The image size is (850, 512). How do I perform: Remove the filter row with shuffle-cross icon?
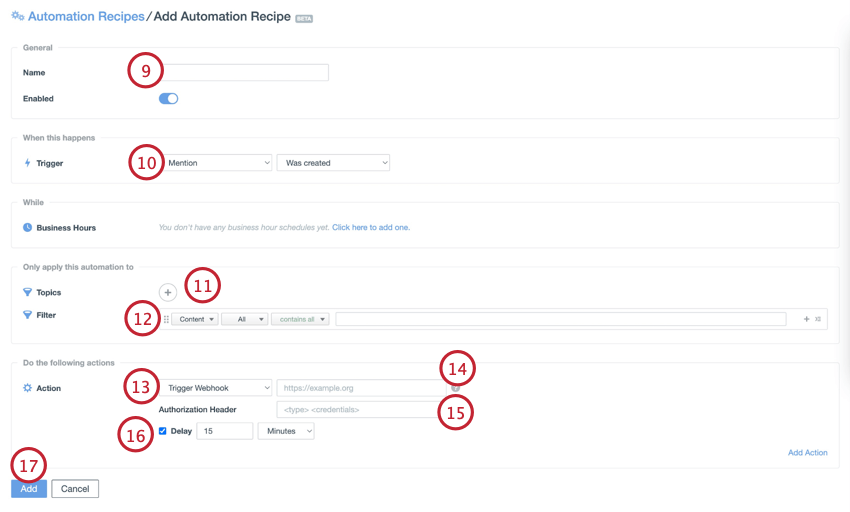tap(817, 319)
